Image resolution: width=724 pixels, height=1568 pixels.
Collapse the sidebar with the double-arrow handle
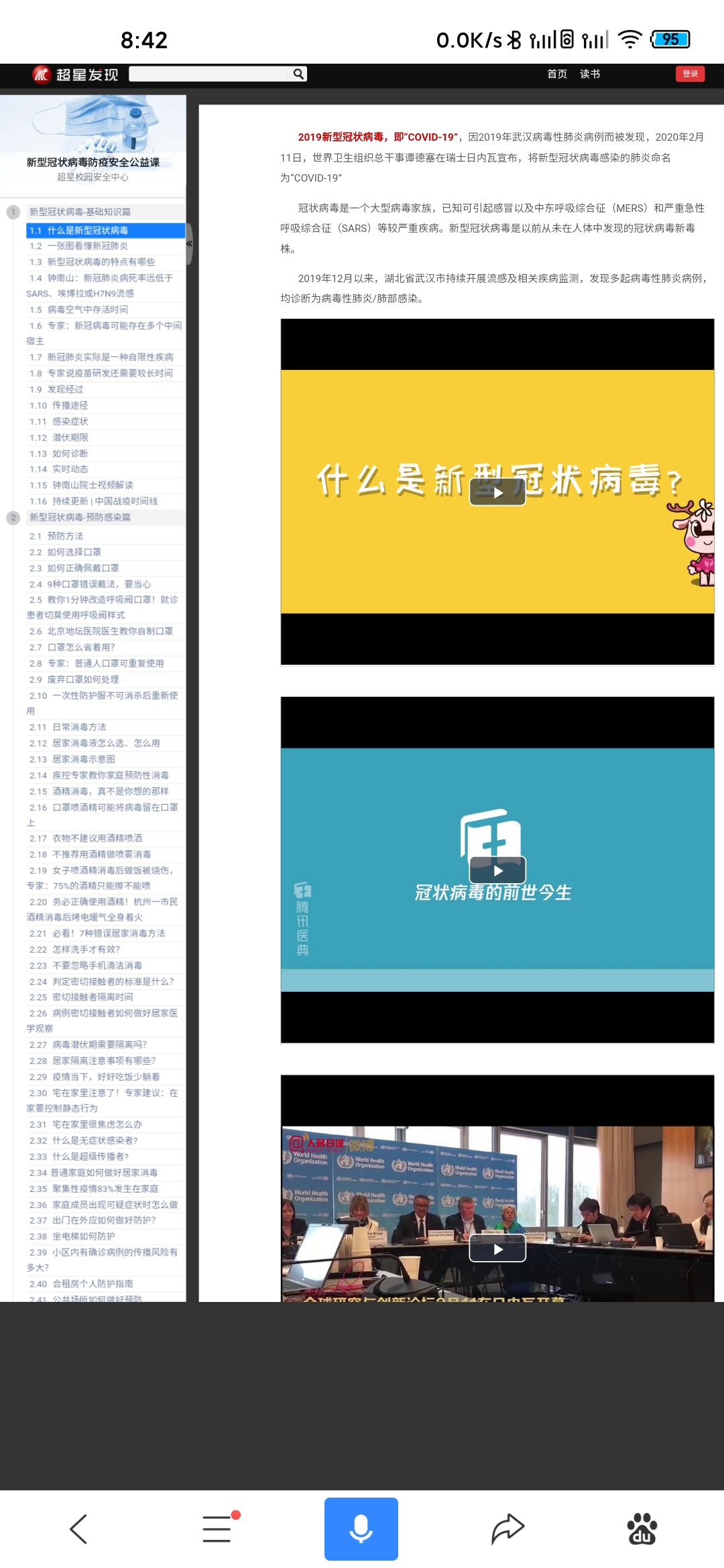[189, 244]
